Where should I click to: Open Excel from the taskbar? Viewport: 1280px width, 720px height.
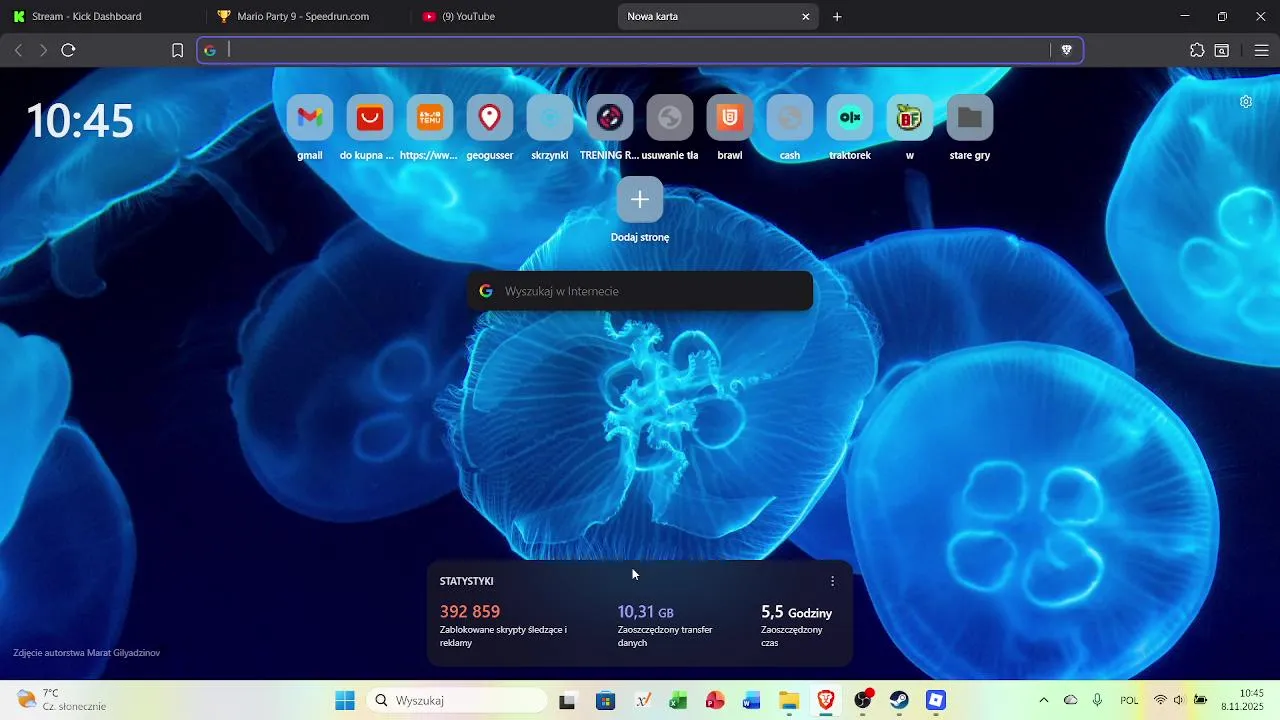(678, 700)
